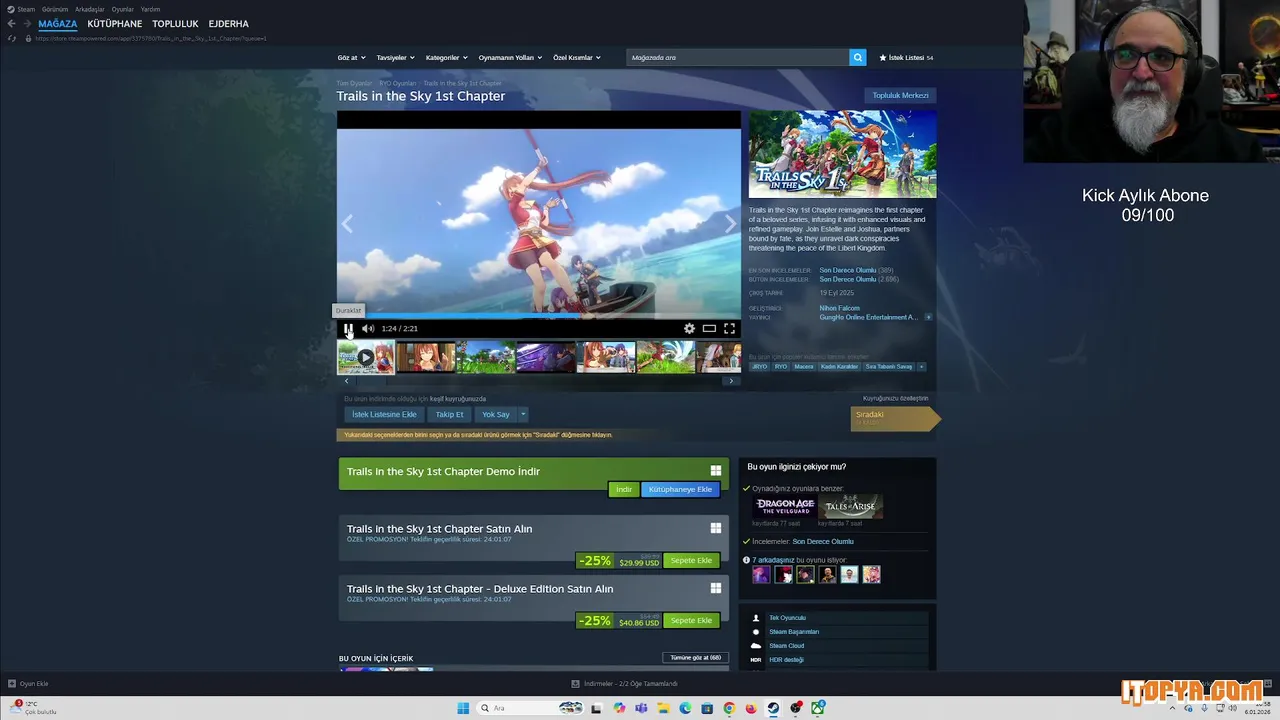Select the third thumbnail showing green field
The height and width of the screenshot is (720, 1280).
[x=485, y=357]
